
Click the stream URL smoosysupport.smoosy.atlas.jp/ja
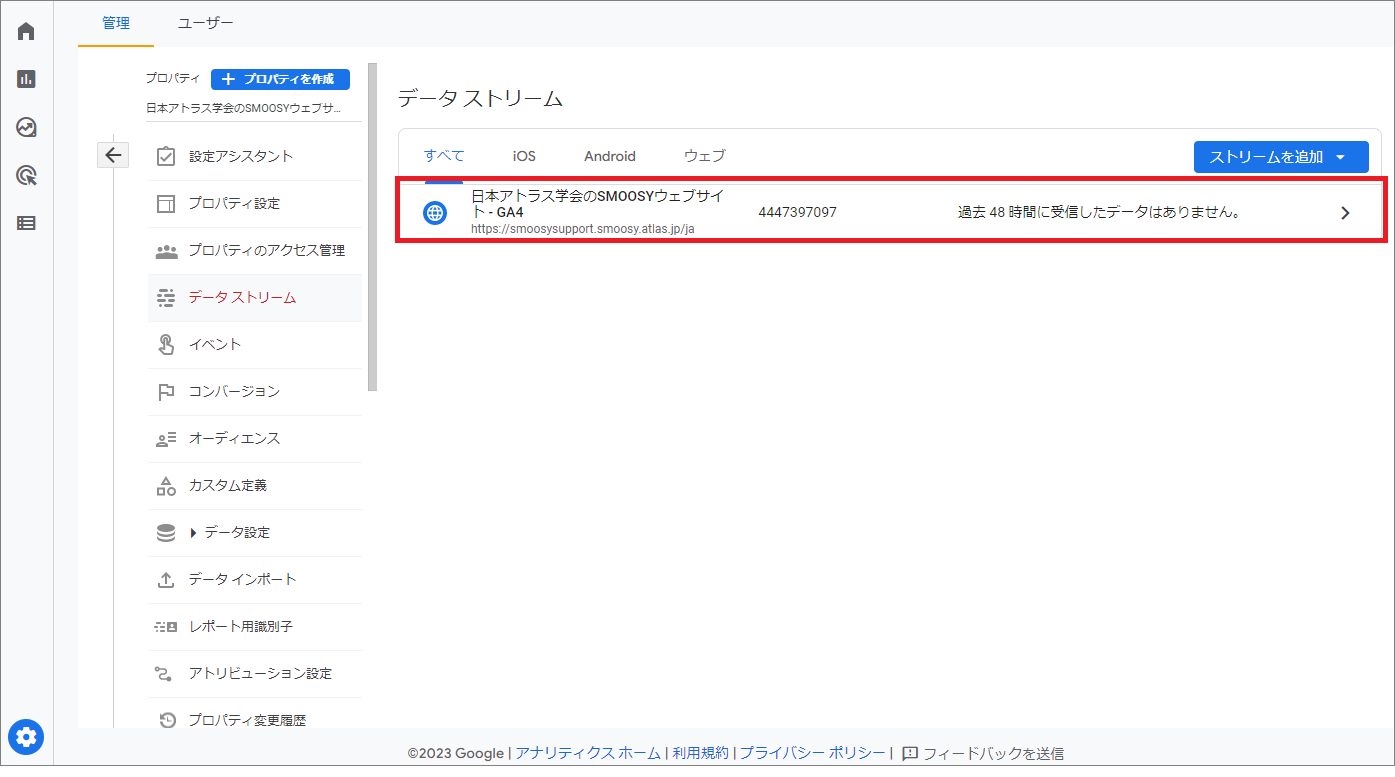(583, 229)
